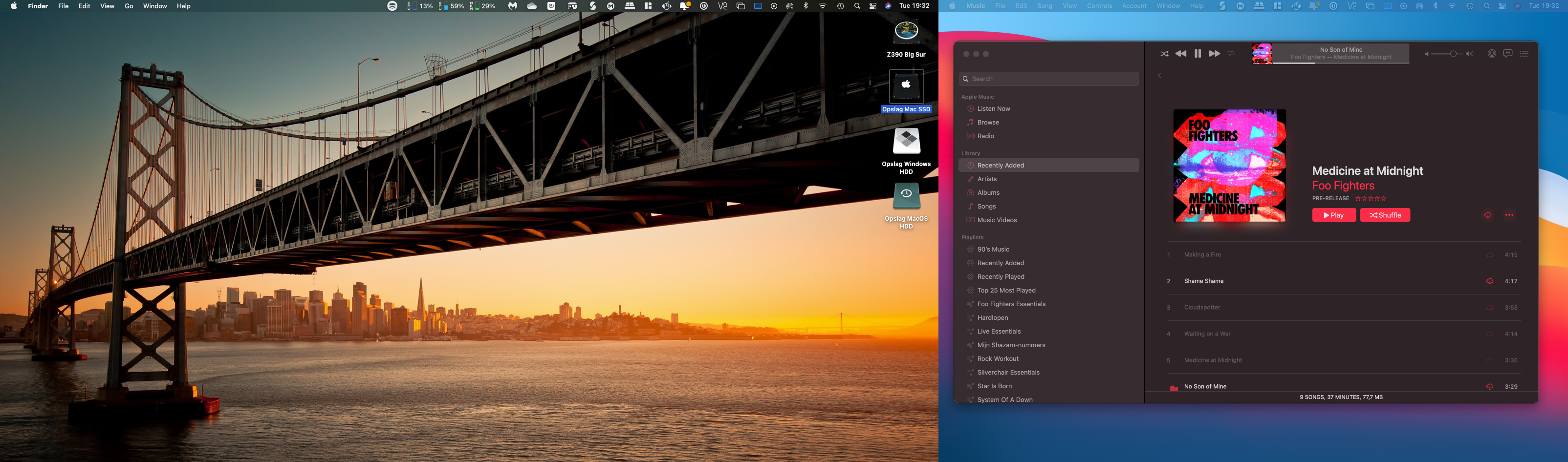Download No Son of Mine via its cloud icon
The image size is (1568, 462).
click(x=1489, y=387)
